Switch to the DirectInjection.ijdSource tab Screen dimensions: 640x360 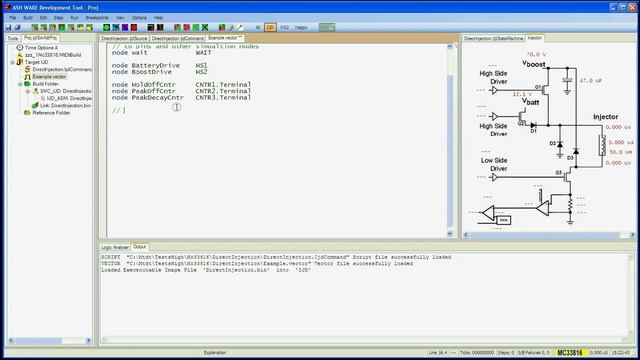(x=124, y=38)
